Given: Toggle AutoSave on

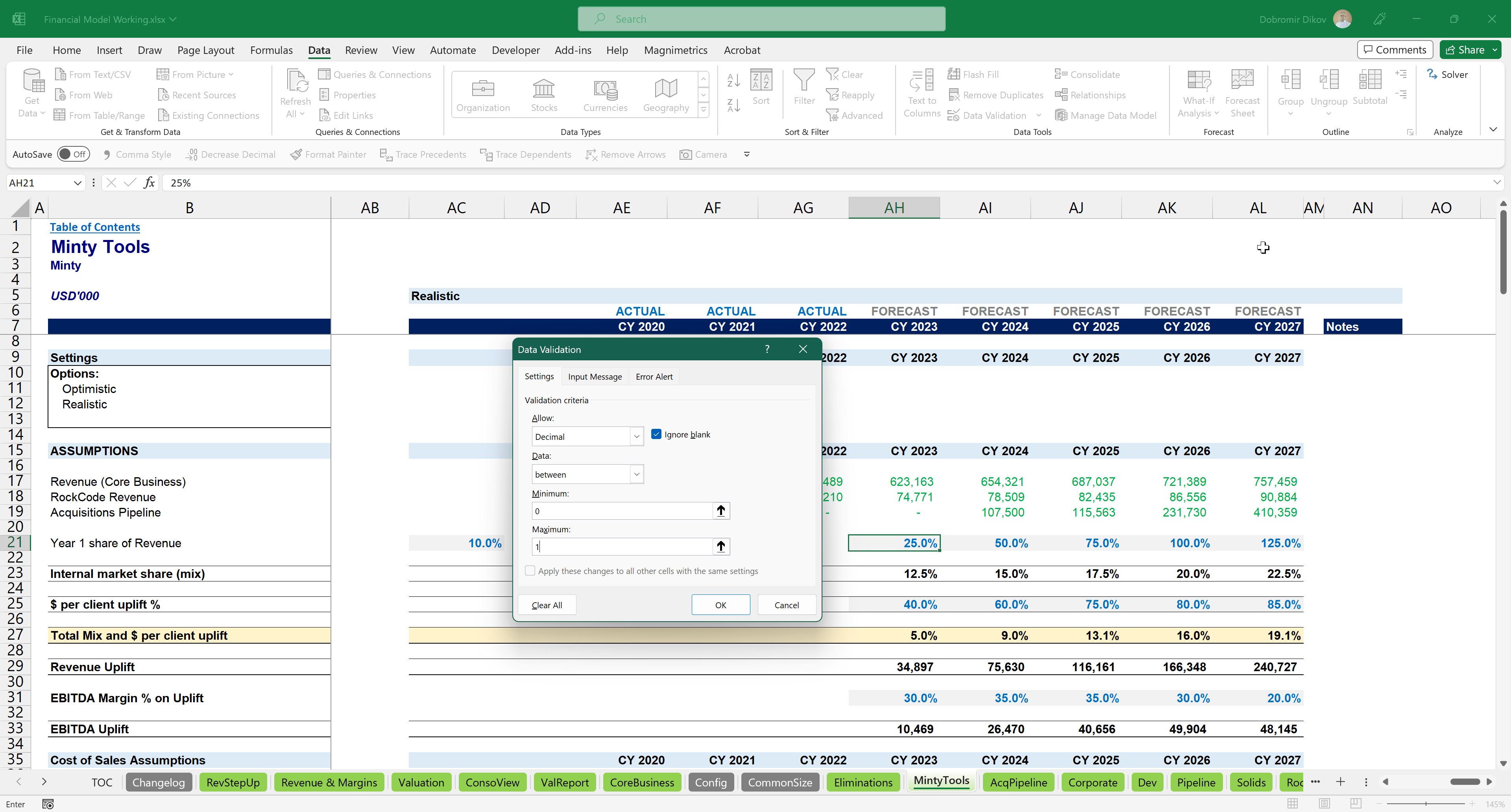Looking at the screenshot, I should [73, 153].
